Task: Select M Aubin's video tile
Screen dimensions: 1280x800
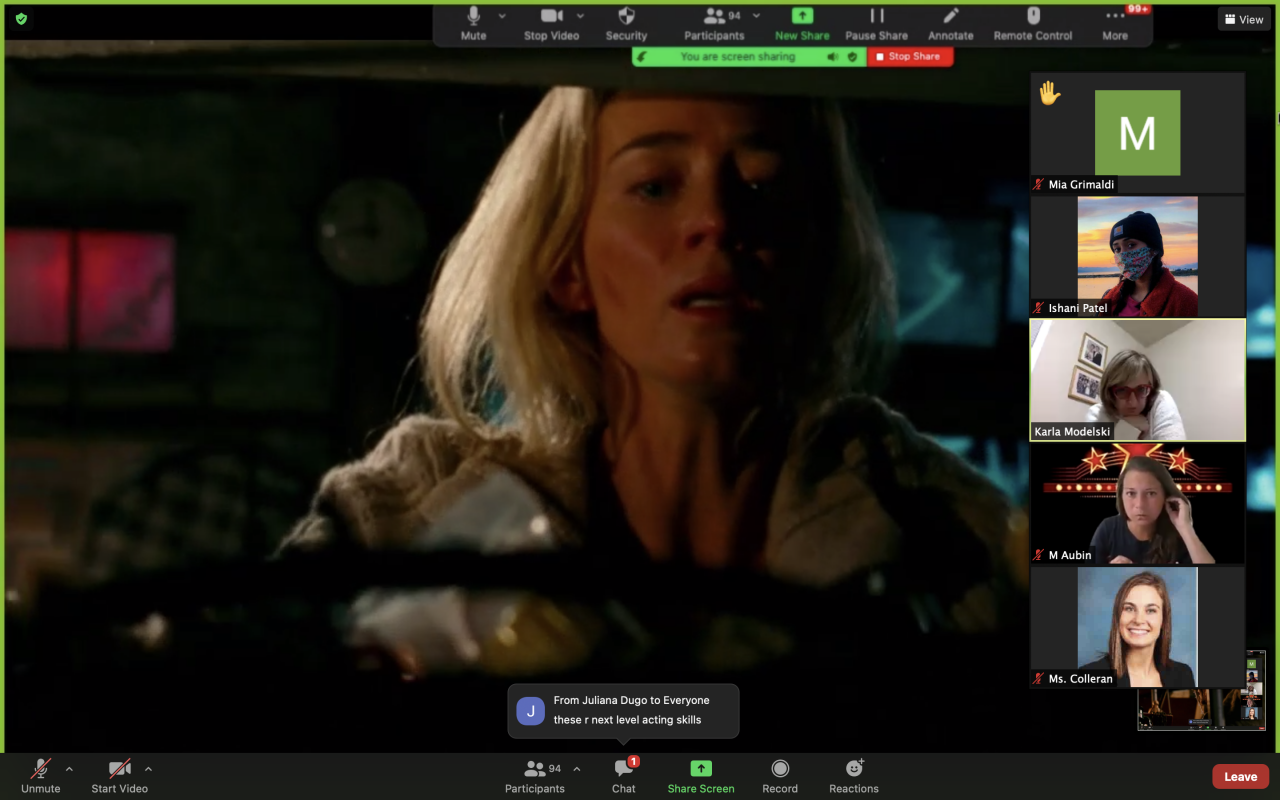Action: coord(1138,504)
